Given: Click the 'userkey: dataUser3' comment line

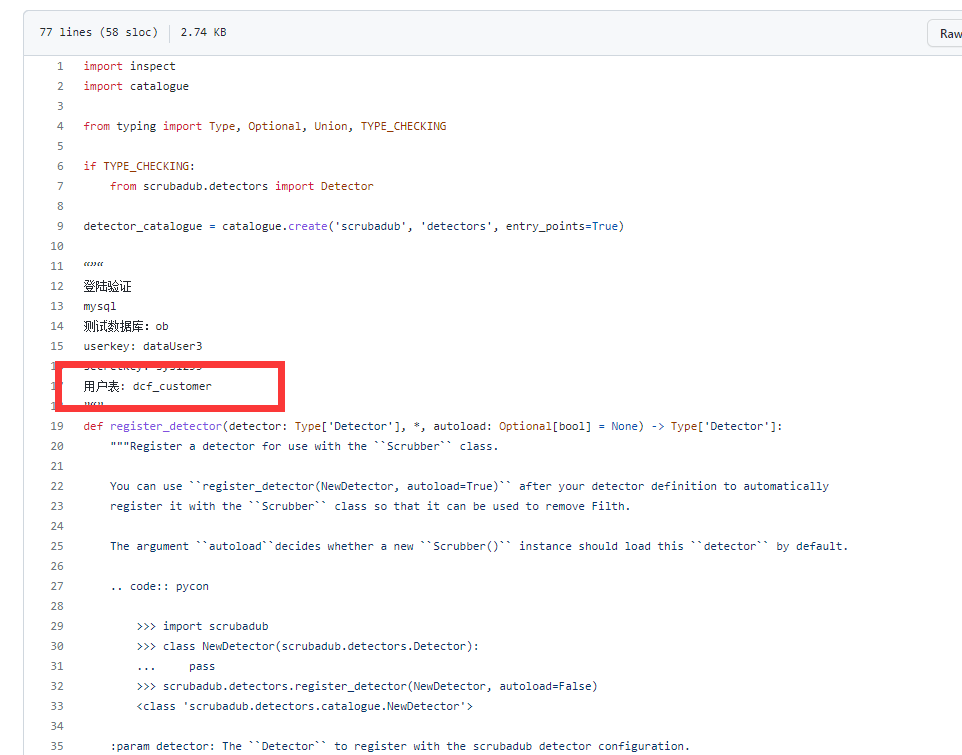Looking at the screenshot, I should [143, 346].
